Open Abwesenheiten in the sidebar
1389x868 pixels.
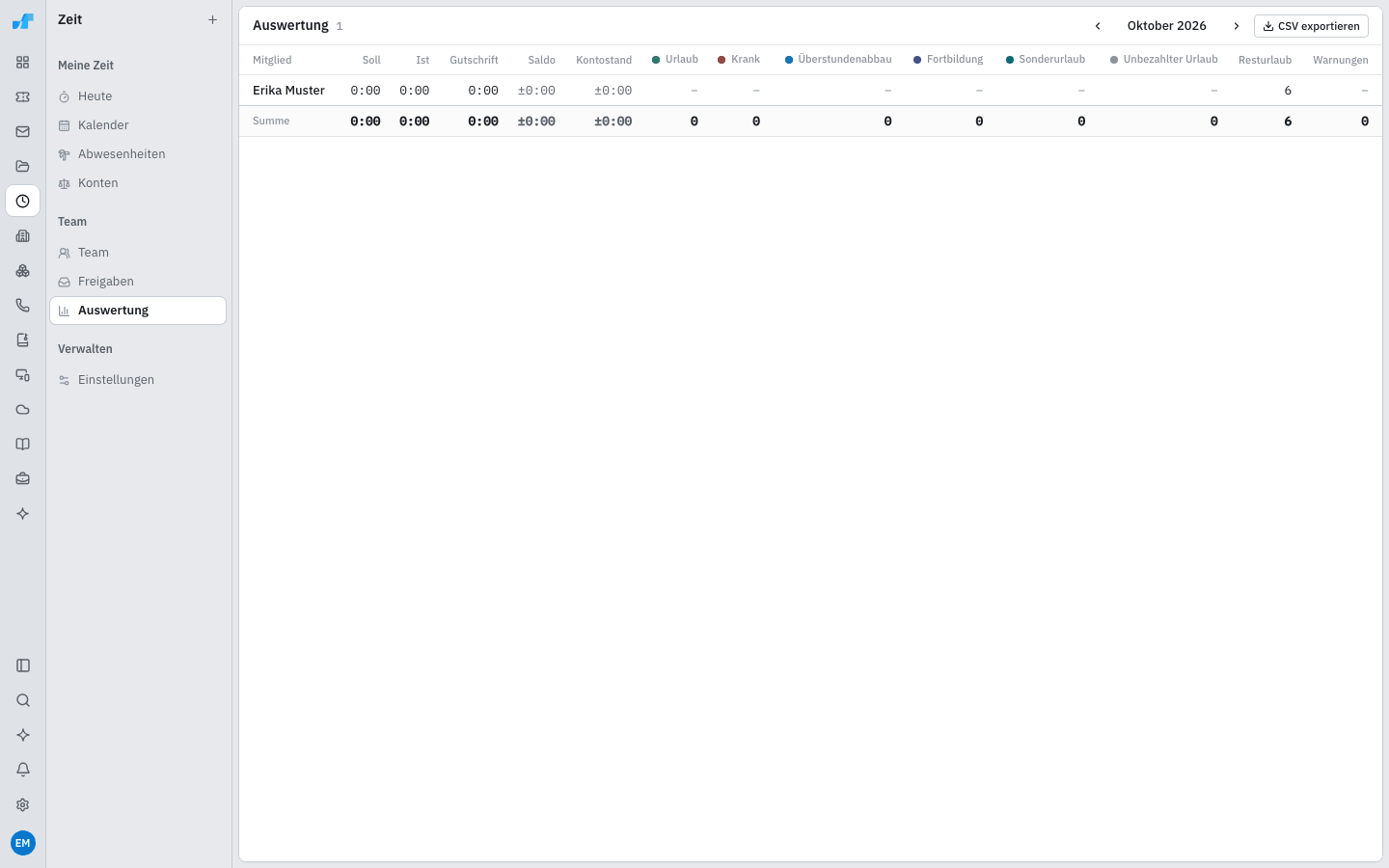click(x=138, y=154)
